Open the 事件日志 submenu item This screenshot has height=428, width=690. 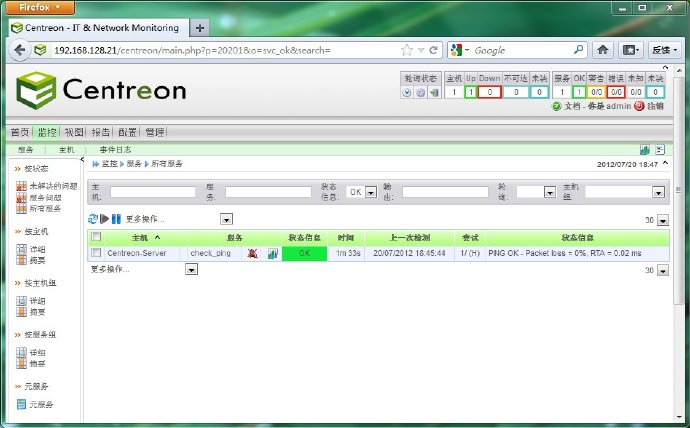pos(115,150)
